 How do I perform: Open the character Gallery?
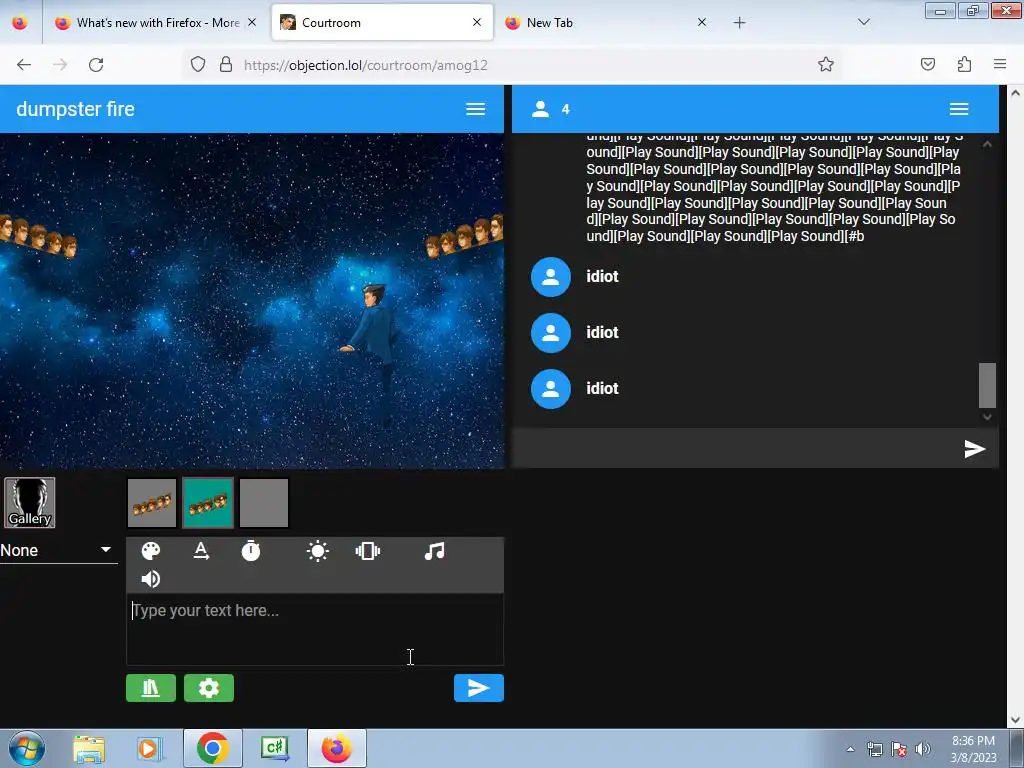point(29,502)
